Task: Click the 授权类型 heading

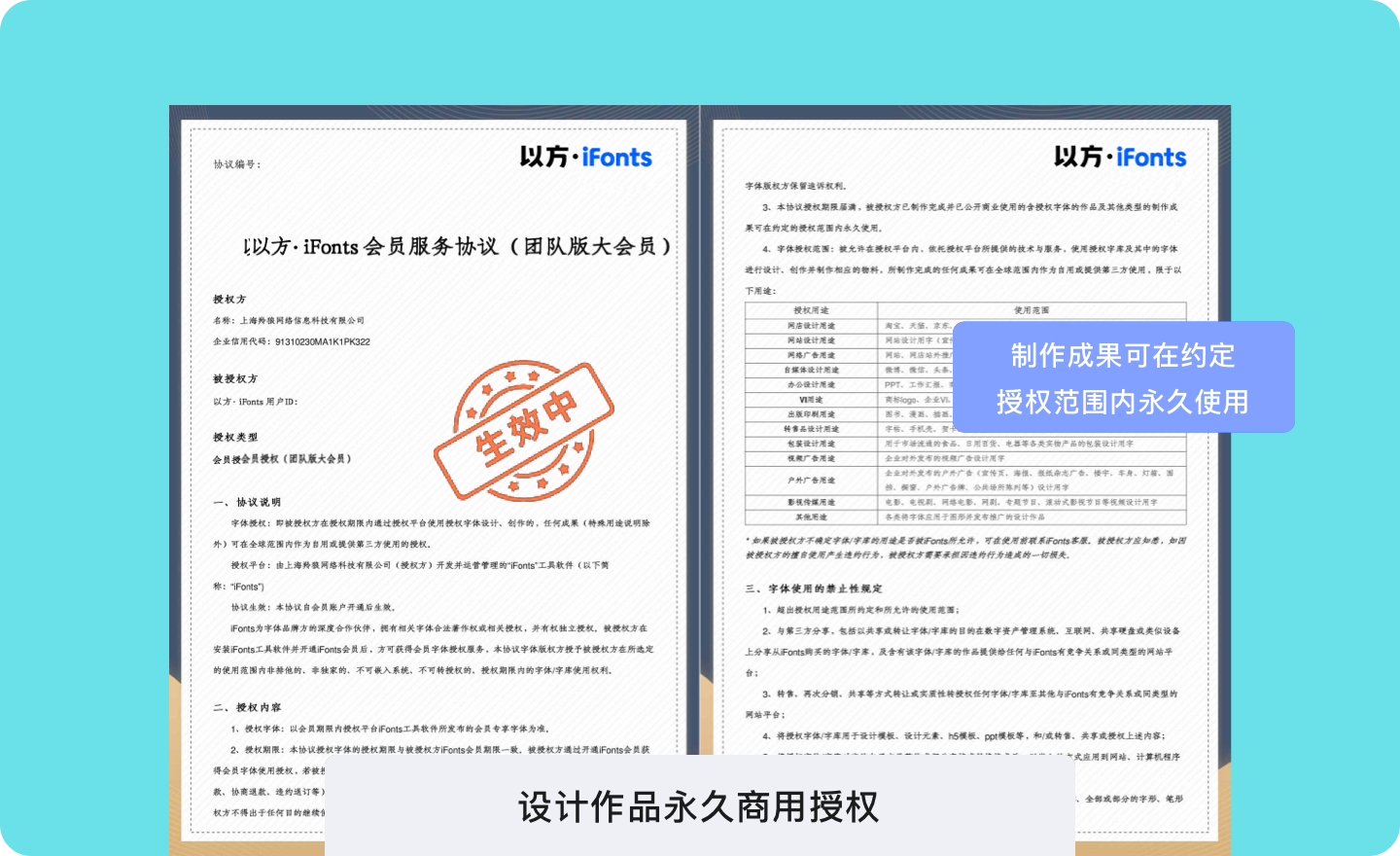Action: pyautogui.click(x=235, y=438)
